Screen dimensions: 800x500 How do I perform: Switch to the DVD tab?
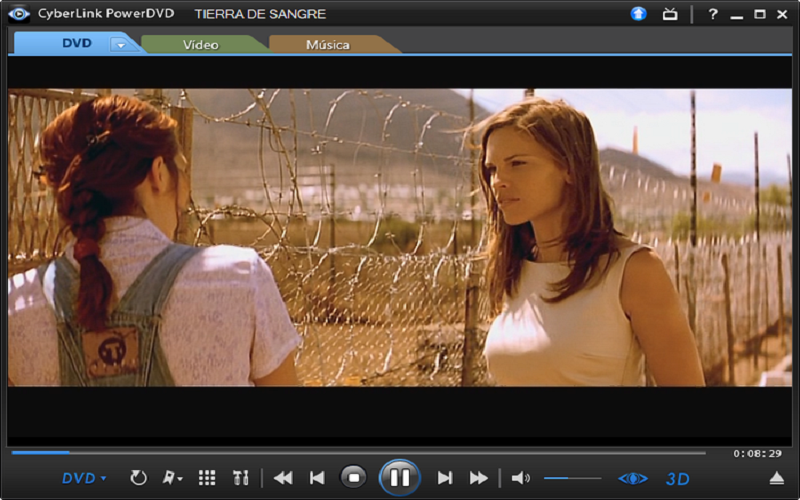click(77, 43)
